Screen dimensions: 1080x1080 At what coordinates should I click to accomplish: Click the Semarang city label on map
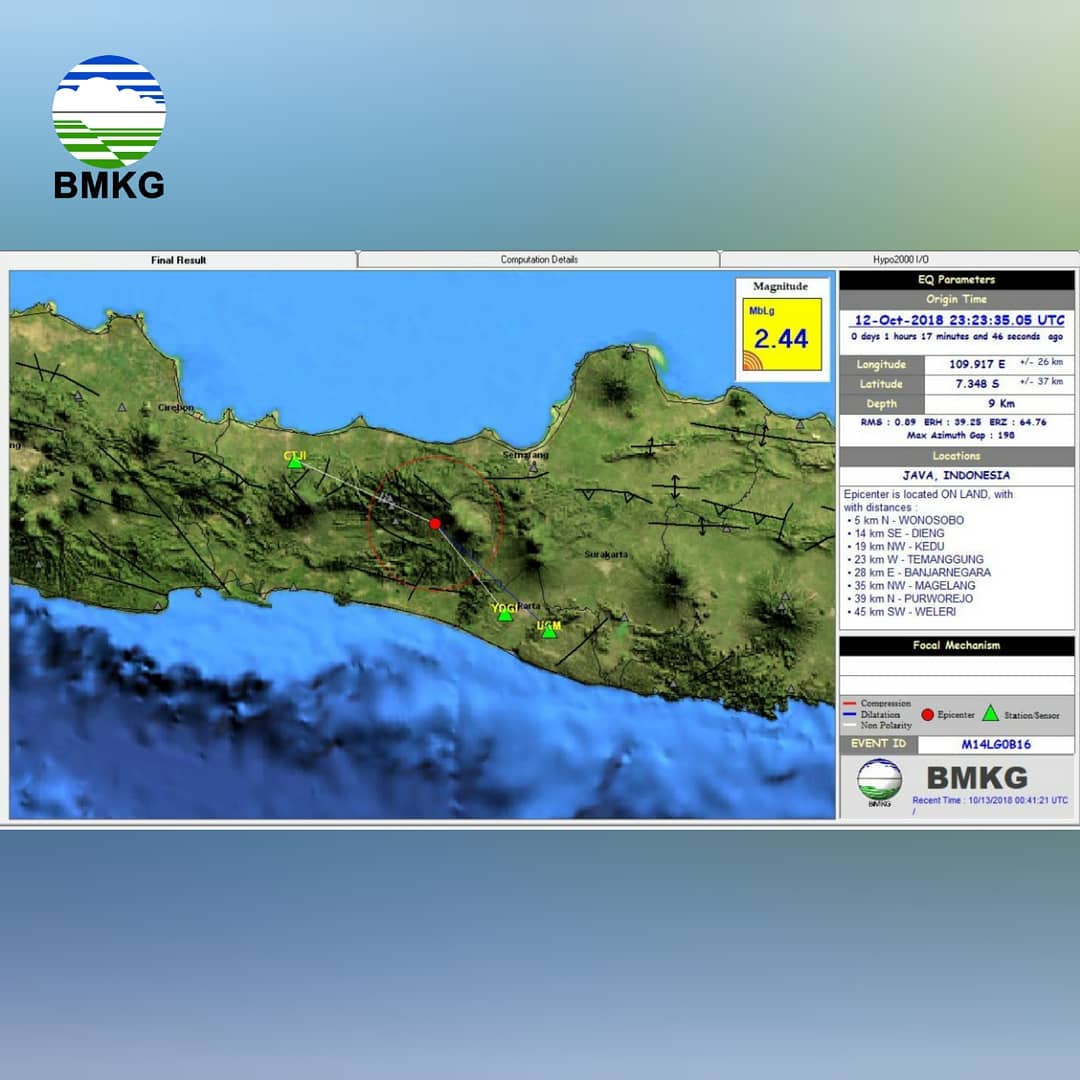click(x=526, y=455)
